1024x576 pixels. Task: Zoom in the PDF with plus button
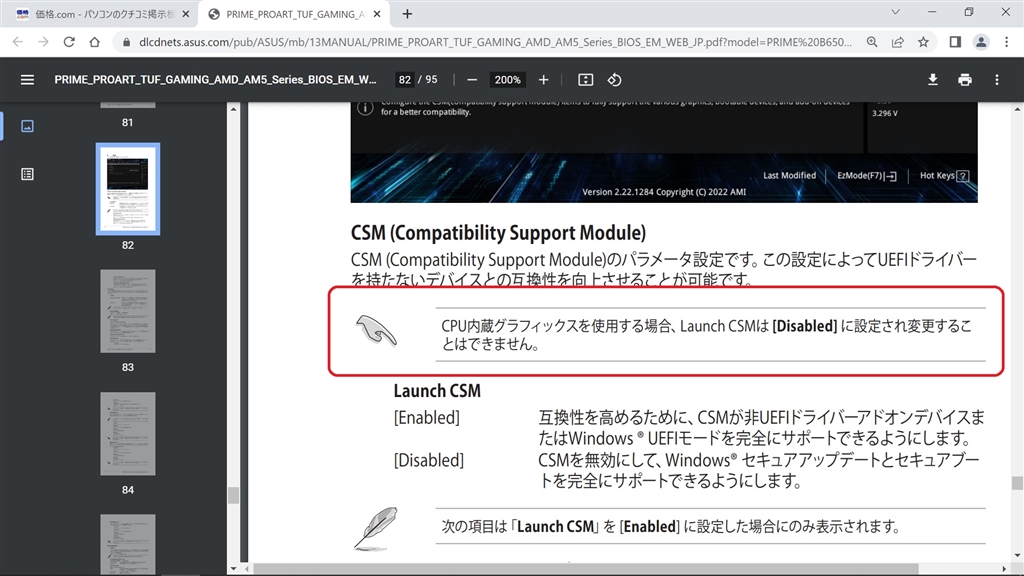[x=543, y=80]
